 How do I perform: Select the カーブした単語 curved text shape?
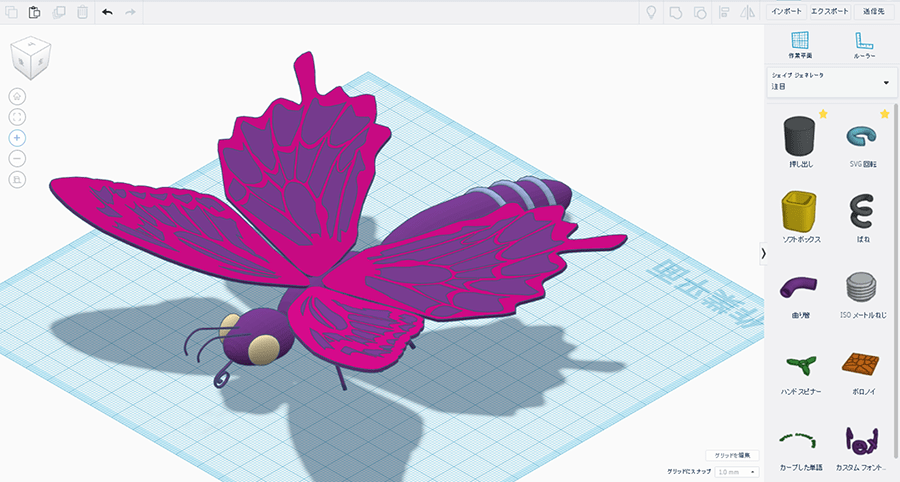point(800,449)
